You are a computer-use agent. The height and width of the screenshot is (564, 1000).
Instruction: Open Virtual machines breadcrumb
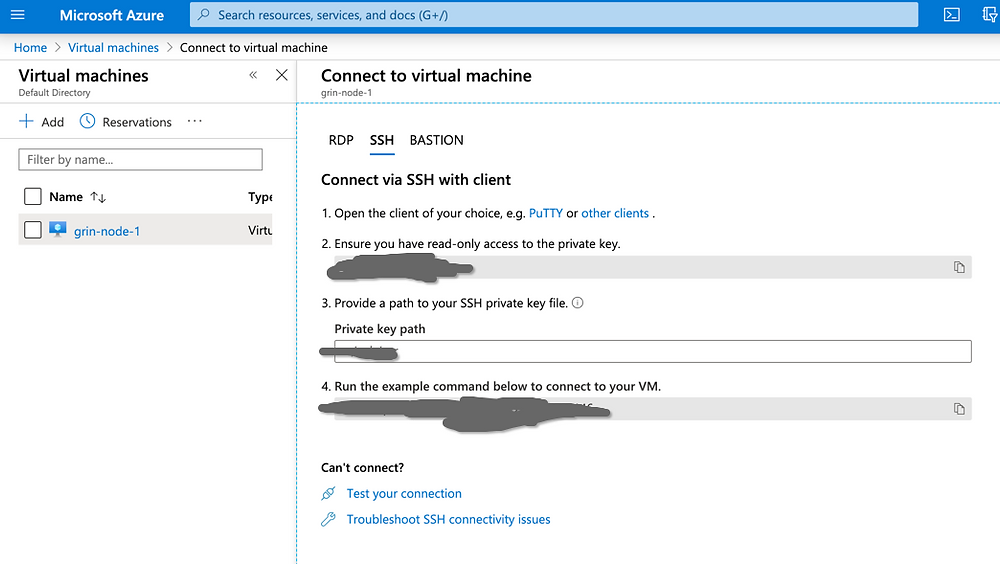(x=114, y=48)
